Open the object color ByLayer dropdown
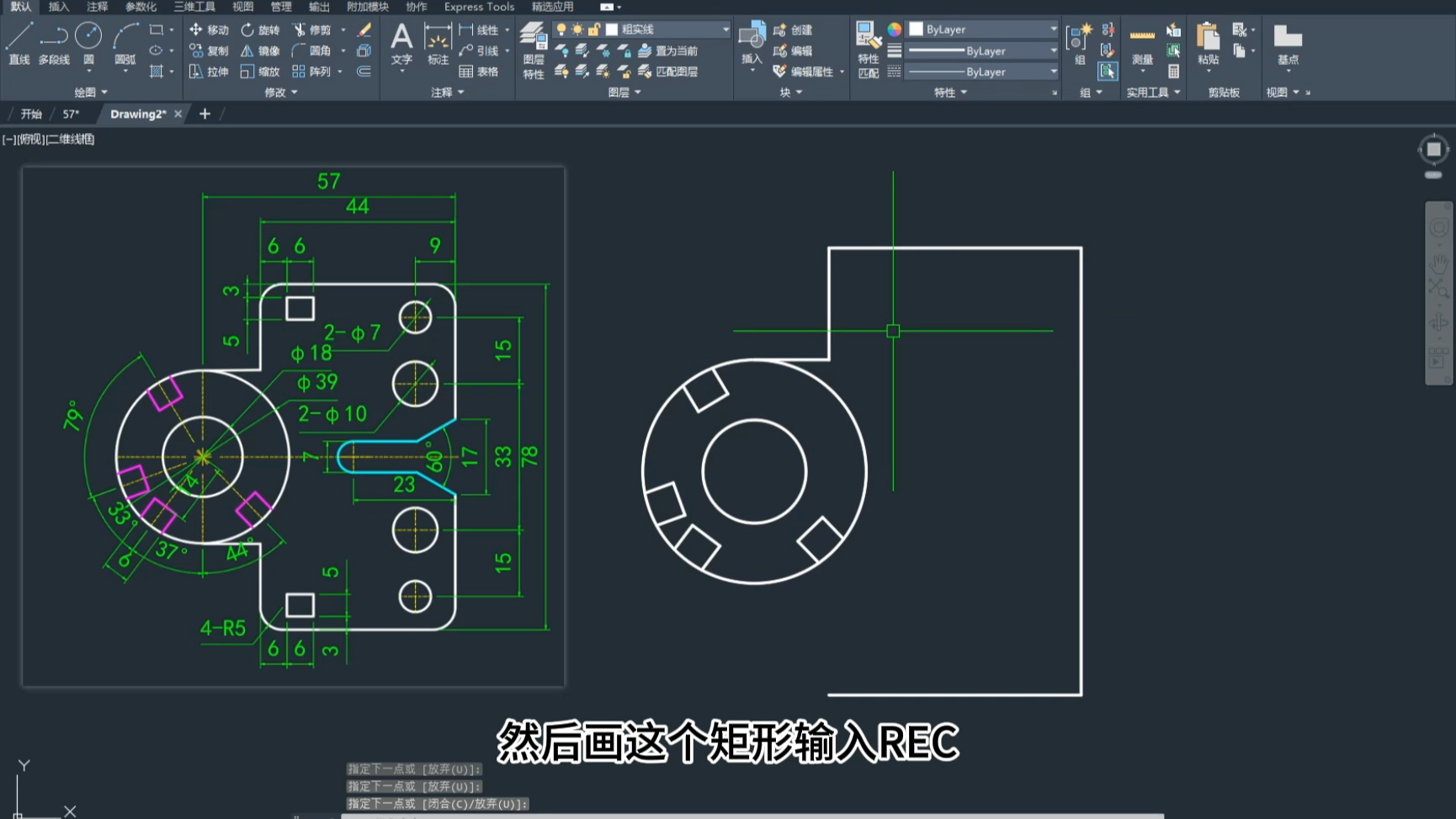The image size is (1456, 819). click(x=982, y=29)
